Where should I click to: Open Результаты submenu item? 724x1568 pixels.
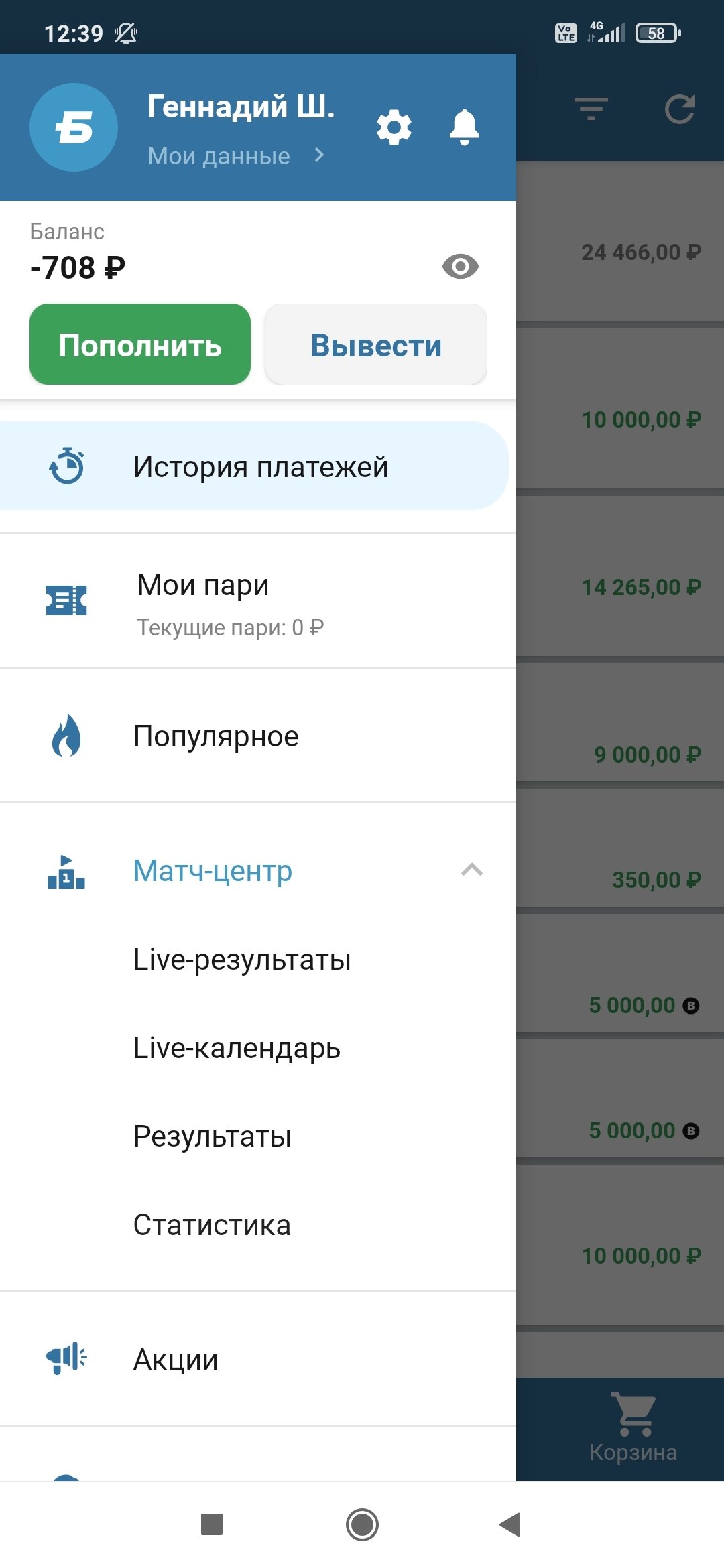212,1136
